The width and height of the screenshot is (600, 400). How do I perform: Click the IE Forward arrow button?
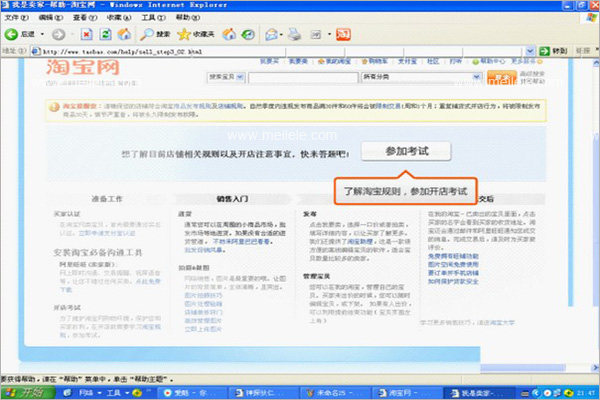tap(59, 34)
